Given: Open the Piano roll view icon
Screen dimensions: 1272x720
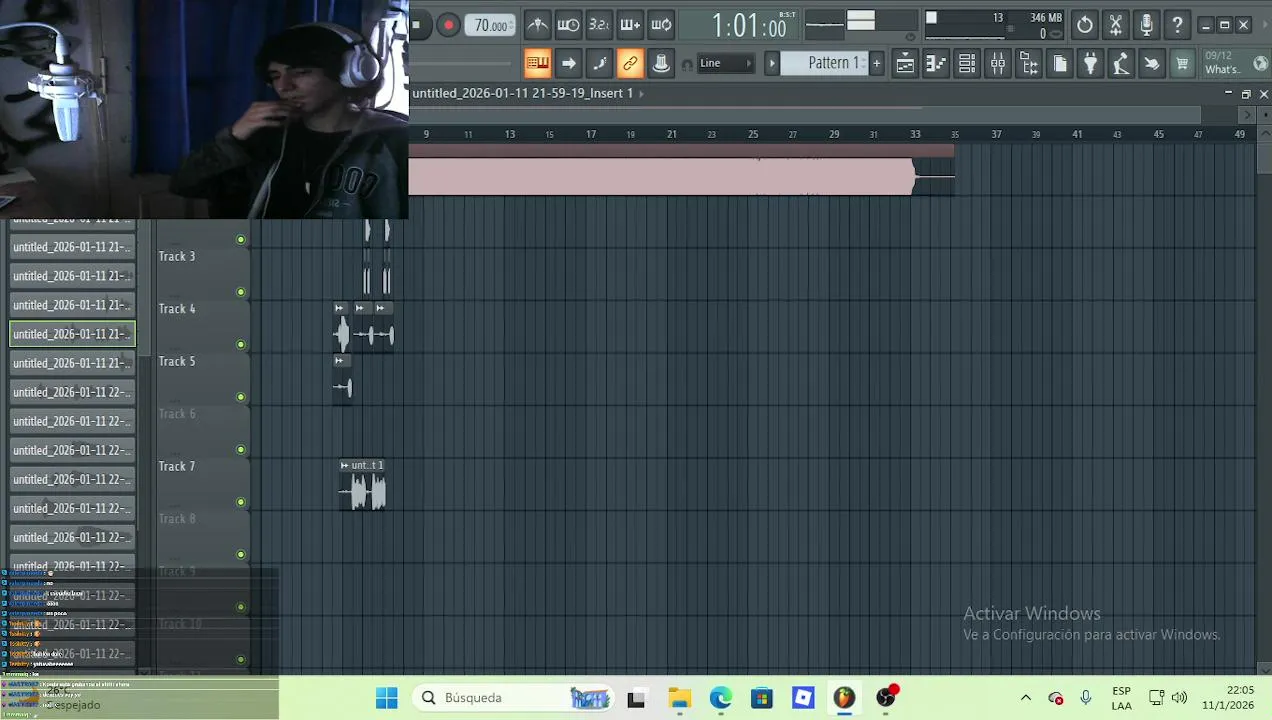Looking at the screenshot, I should tap(936, 64).
